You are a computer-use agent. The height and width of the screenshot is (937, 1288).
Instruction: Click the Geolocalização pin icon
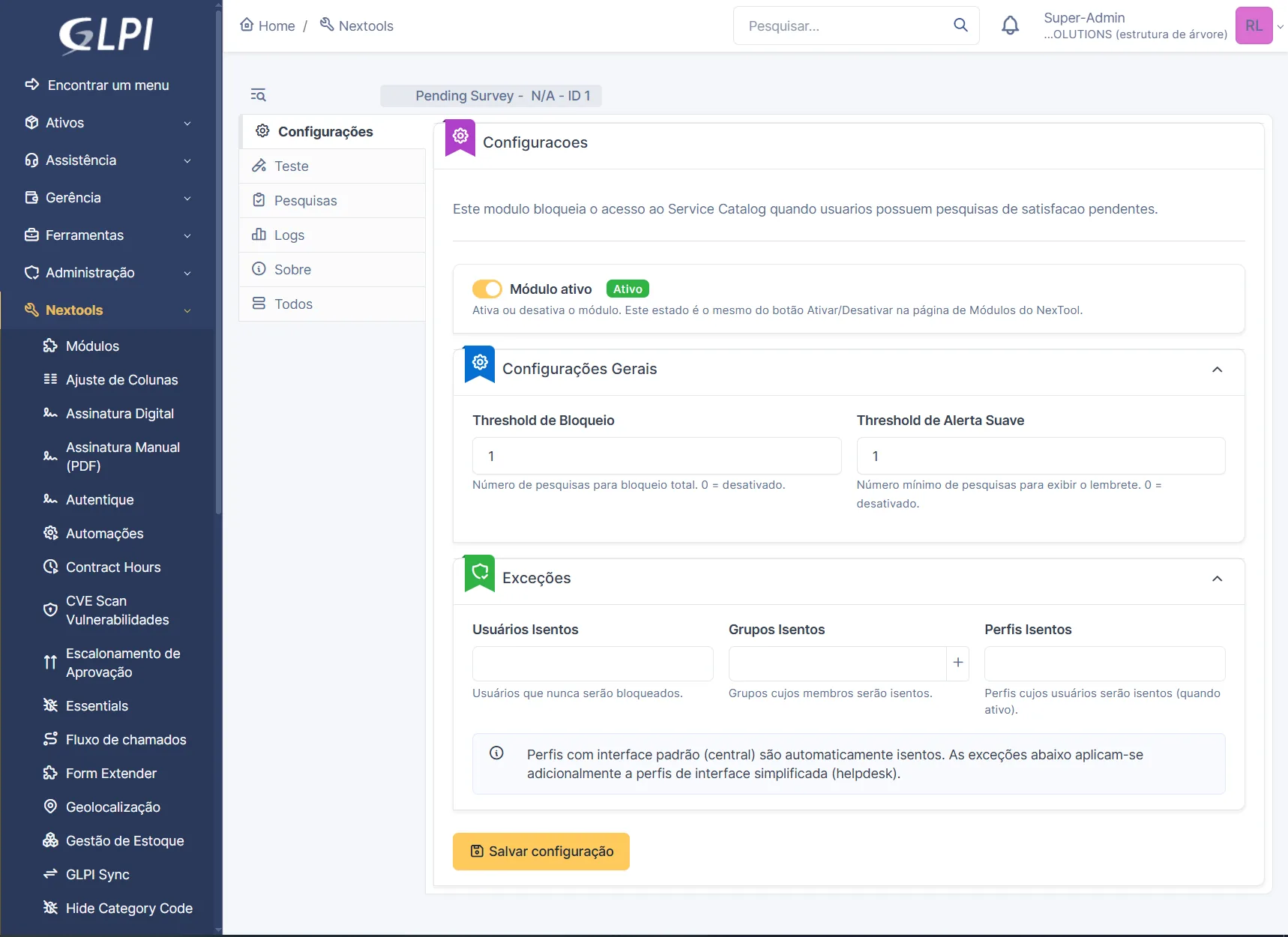point(50,807)
